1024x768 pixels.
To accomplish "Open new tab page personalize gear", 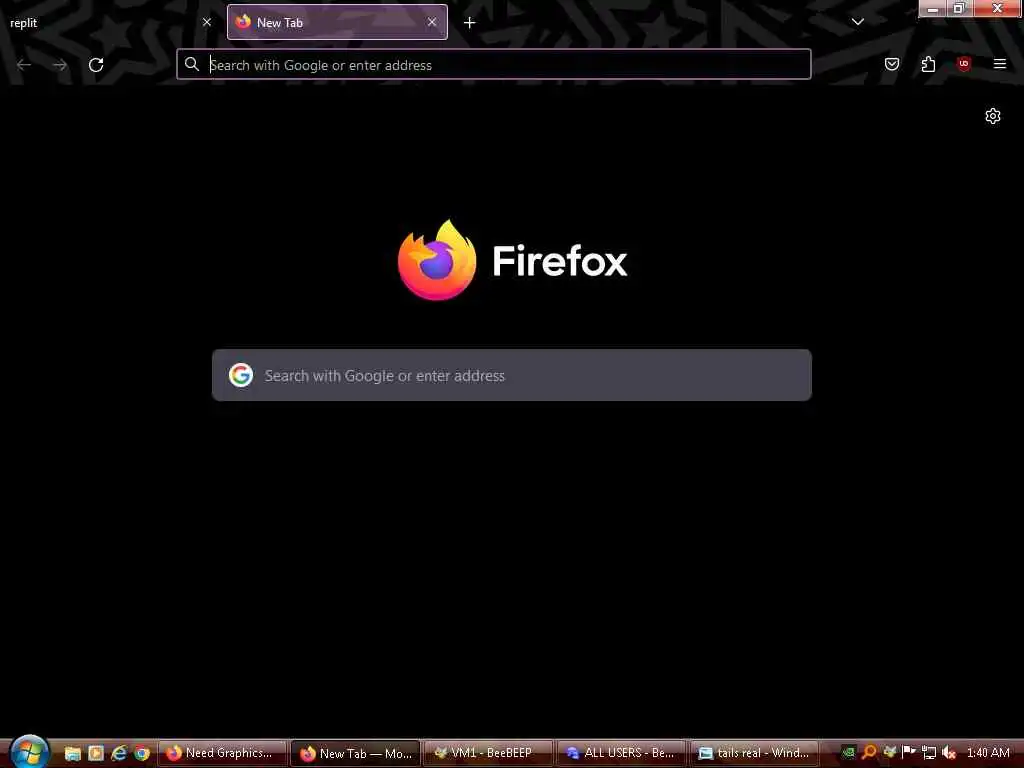I will (993, 116).
